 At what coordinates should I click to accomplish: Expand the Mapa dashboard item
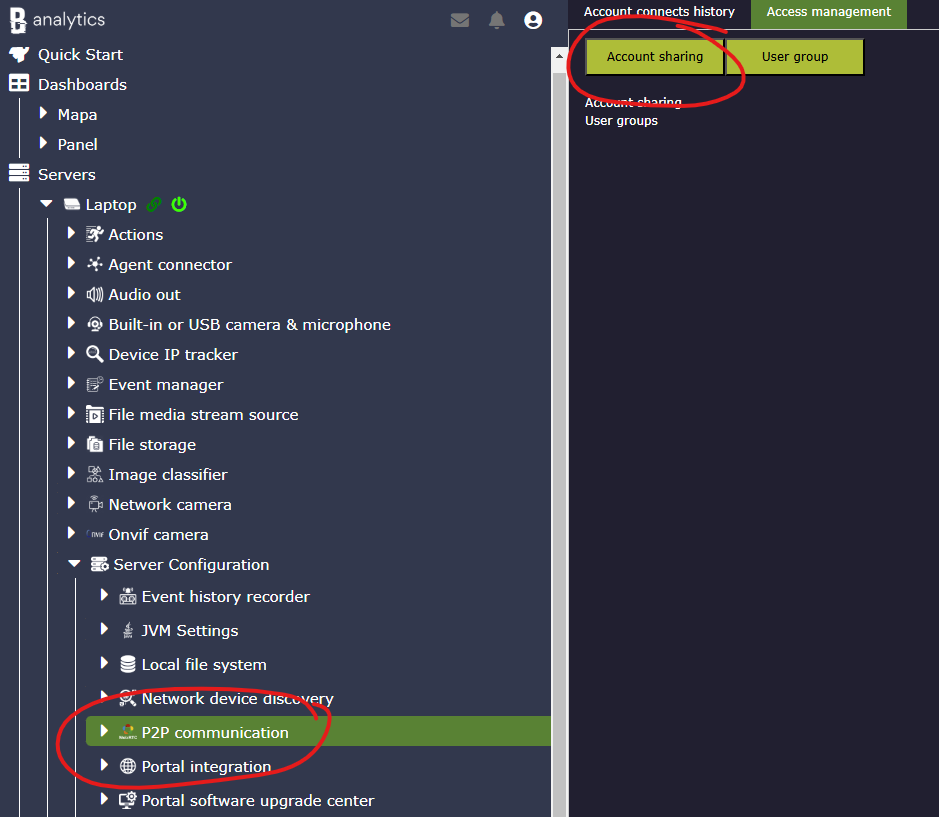coord(43,114)
